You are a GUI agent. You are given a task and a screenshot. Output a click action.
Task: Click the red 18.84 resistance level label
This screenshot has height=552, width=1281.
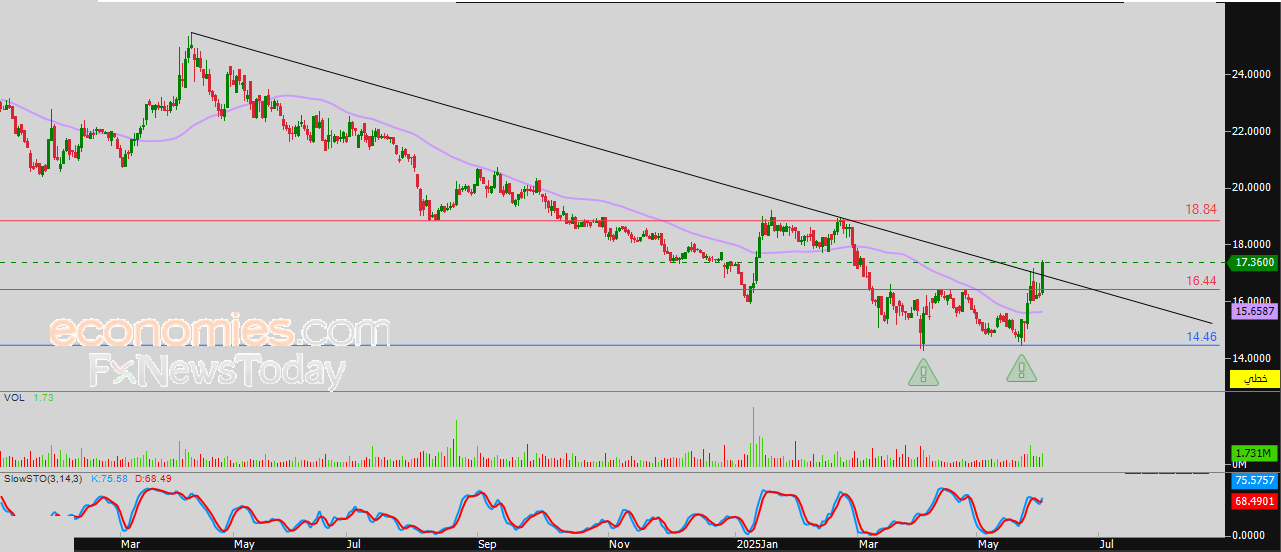1201,210
